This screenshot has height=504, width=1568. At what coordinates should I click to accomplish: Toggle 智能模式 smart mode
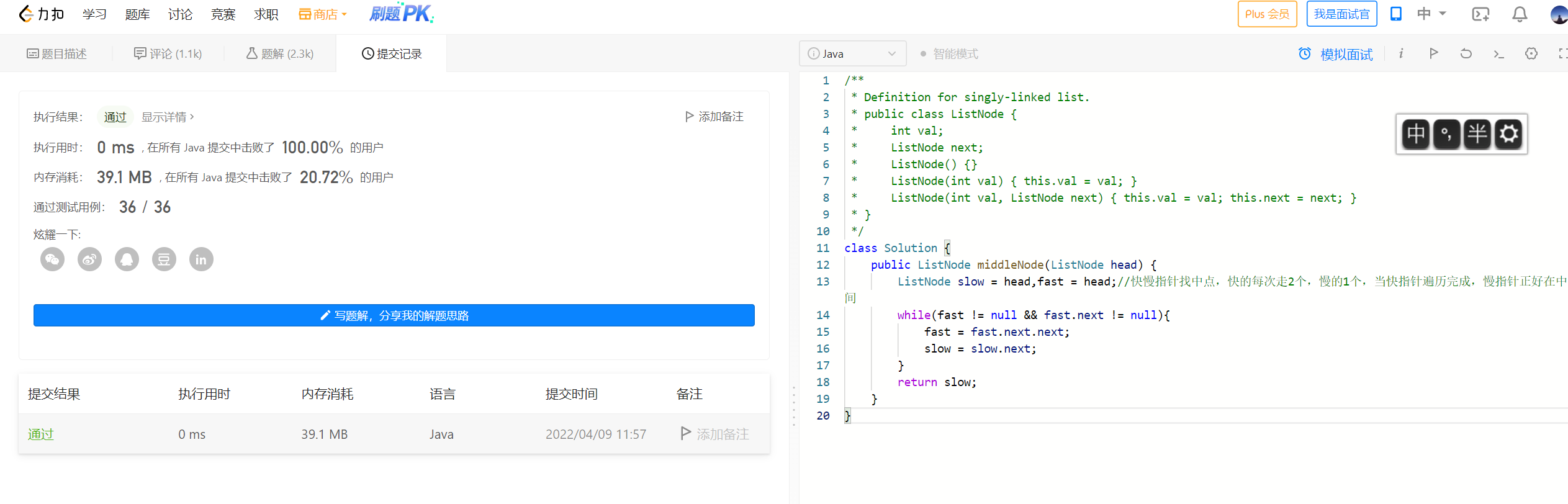click(949, 54)
